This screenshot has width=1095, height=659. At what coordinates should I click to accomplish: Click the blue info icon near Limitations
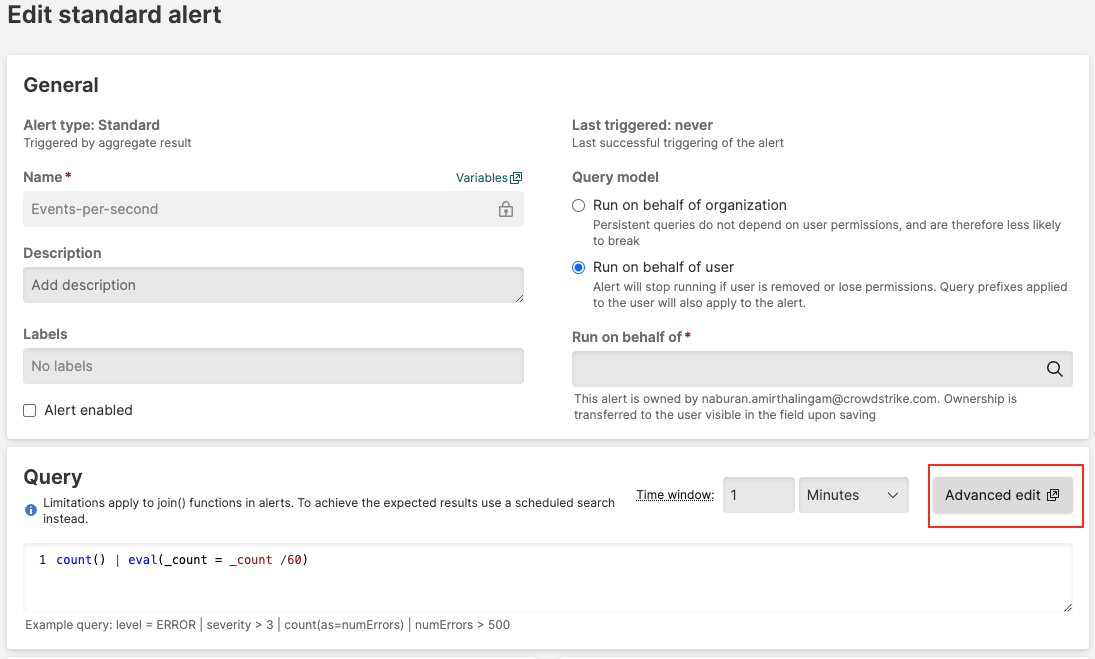(x=31, y=510)
